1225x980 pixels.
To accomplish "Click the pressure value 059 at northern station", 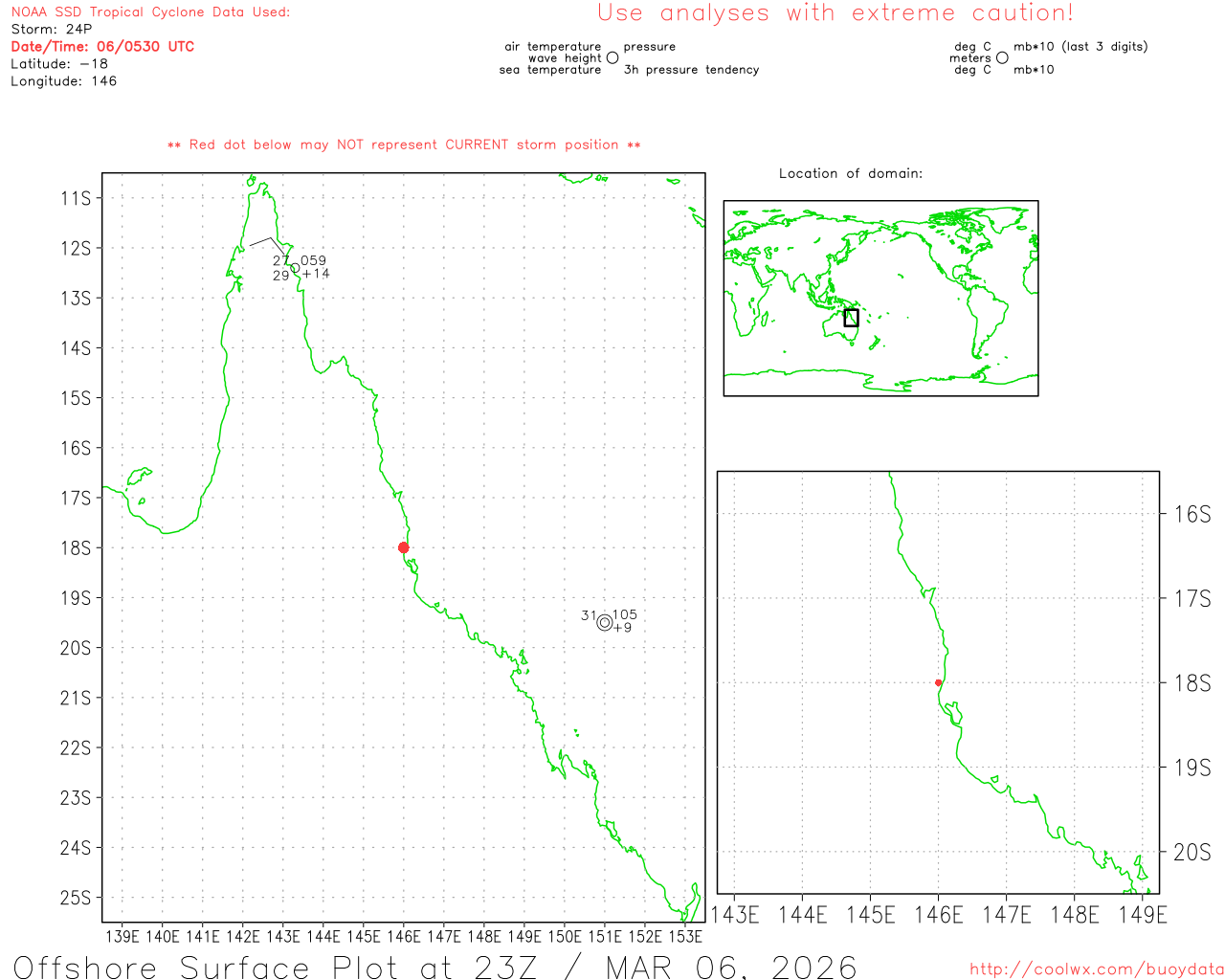I will pos(313,260).
